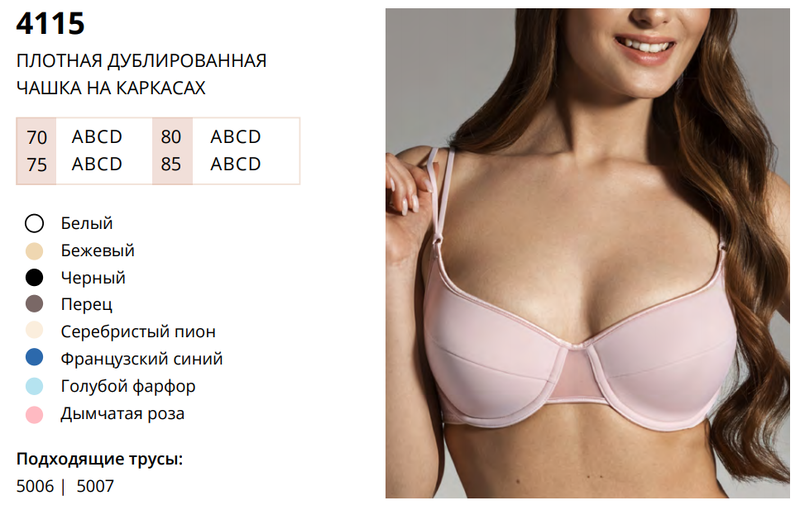Choose the Серебристый пион color swatch
800x510 pixels.
coord(34,330)
